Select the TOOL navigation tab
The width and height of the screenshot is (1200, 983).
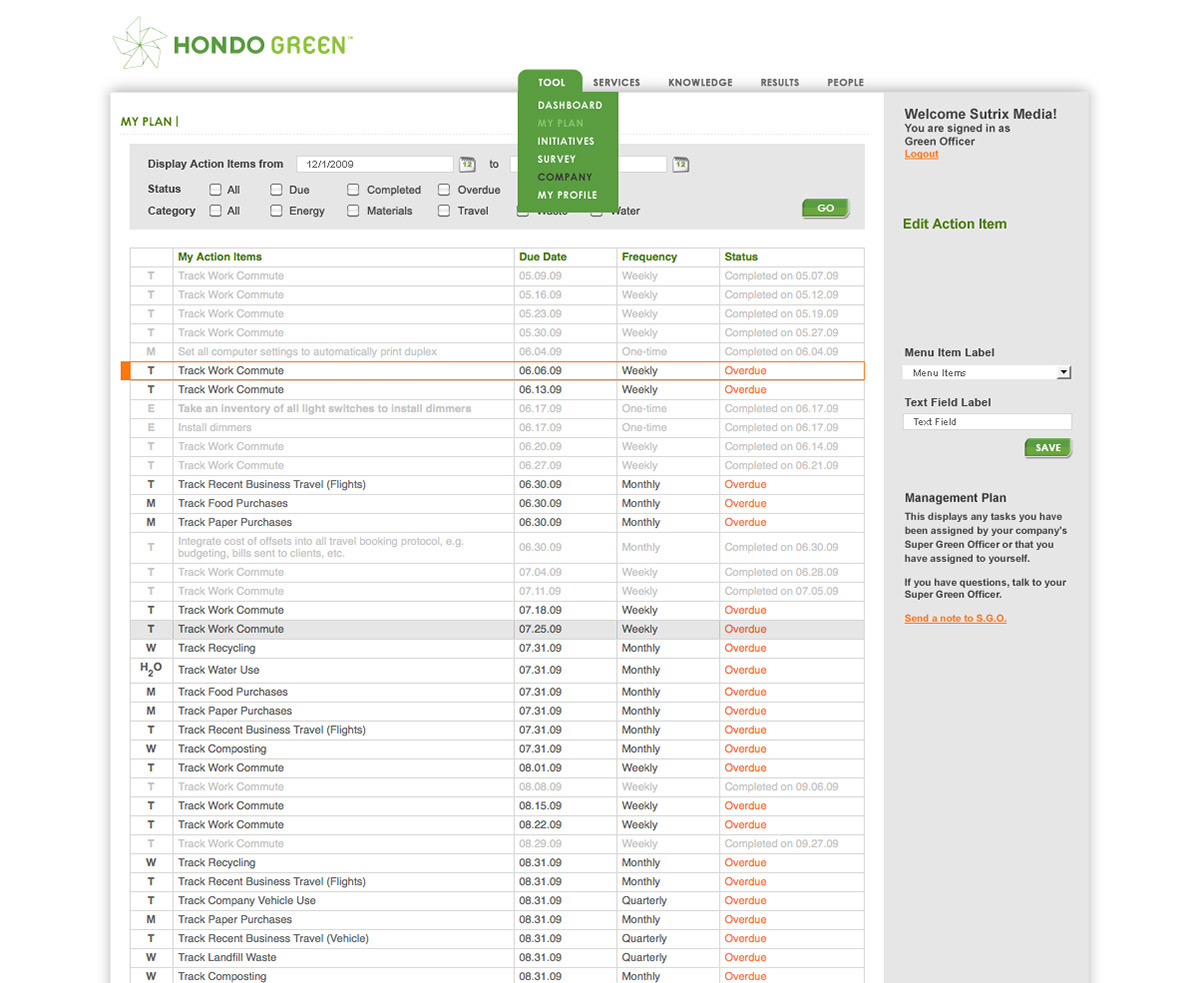coord(551,83)
